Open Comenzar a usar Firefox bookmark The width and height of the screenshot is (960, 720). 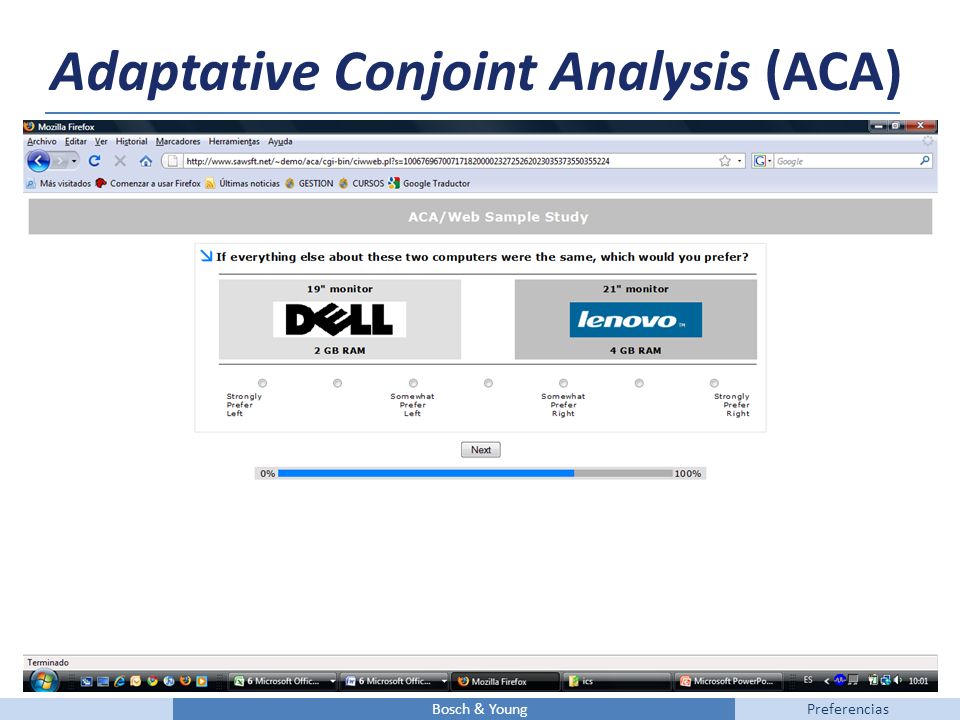click(x=148, y=183)
